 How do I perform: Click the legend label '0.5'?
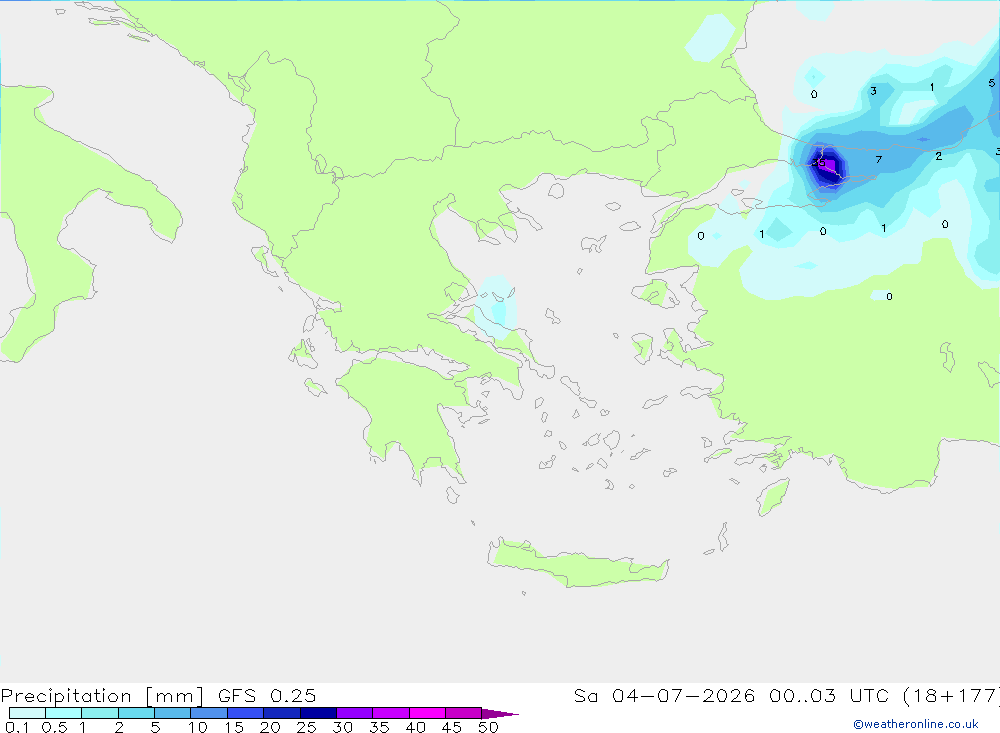(54, 727)
